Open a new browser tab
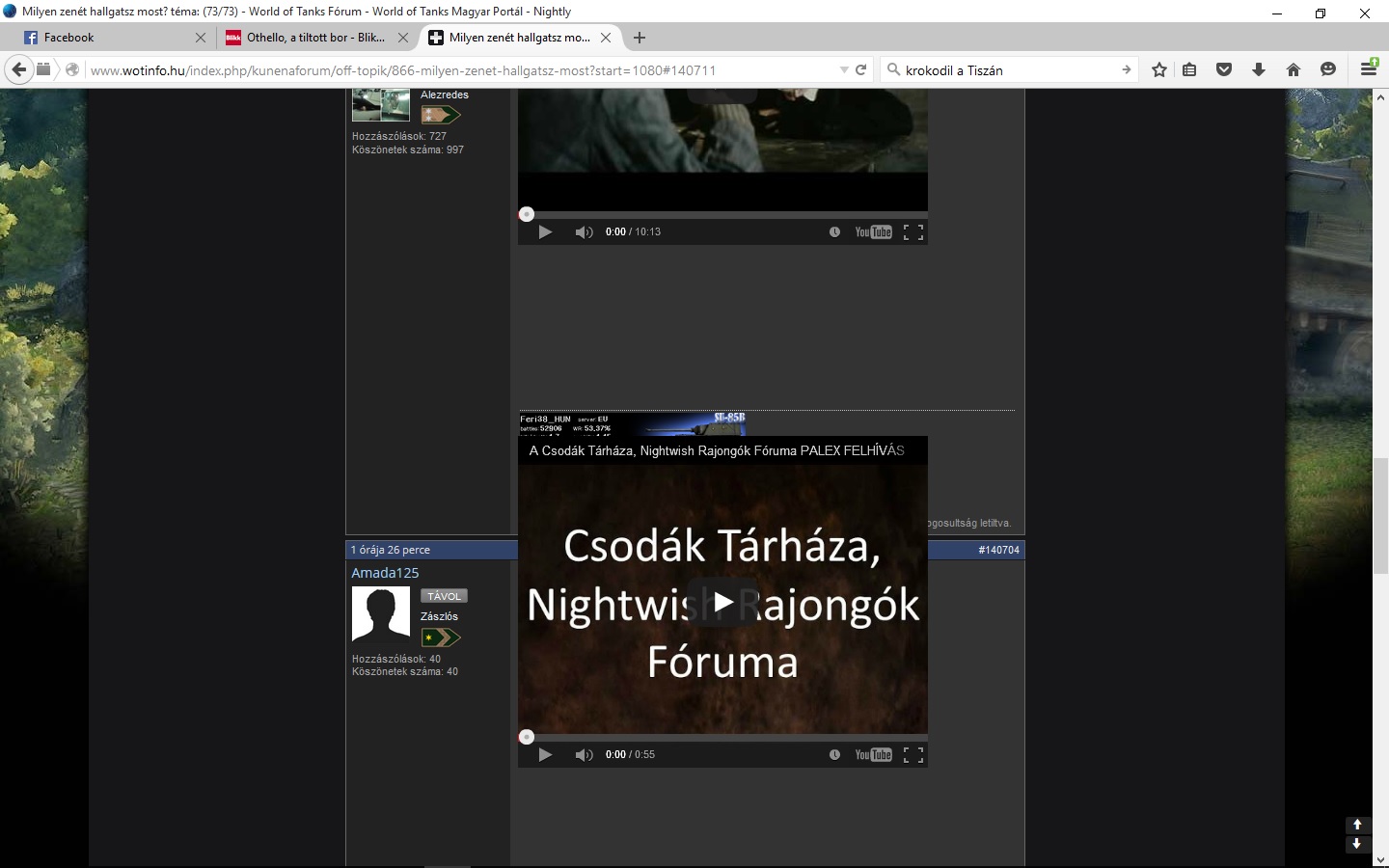Viewport: 1389px width, 868px height. pyautogui.click(x=640, y=38)
